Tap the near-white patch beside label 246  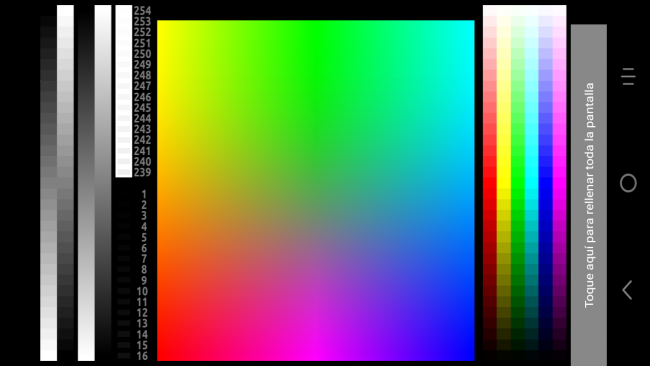pyautogui.click(x=124, y=97)
